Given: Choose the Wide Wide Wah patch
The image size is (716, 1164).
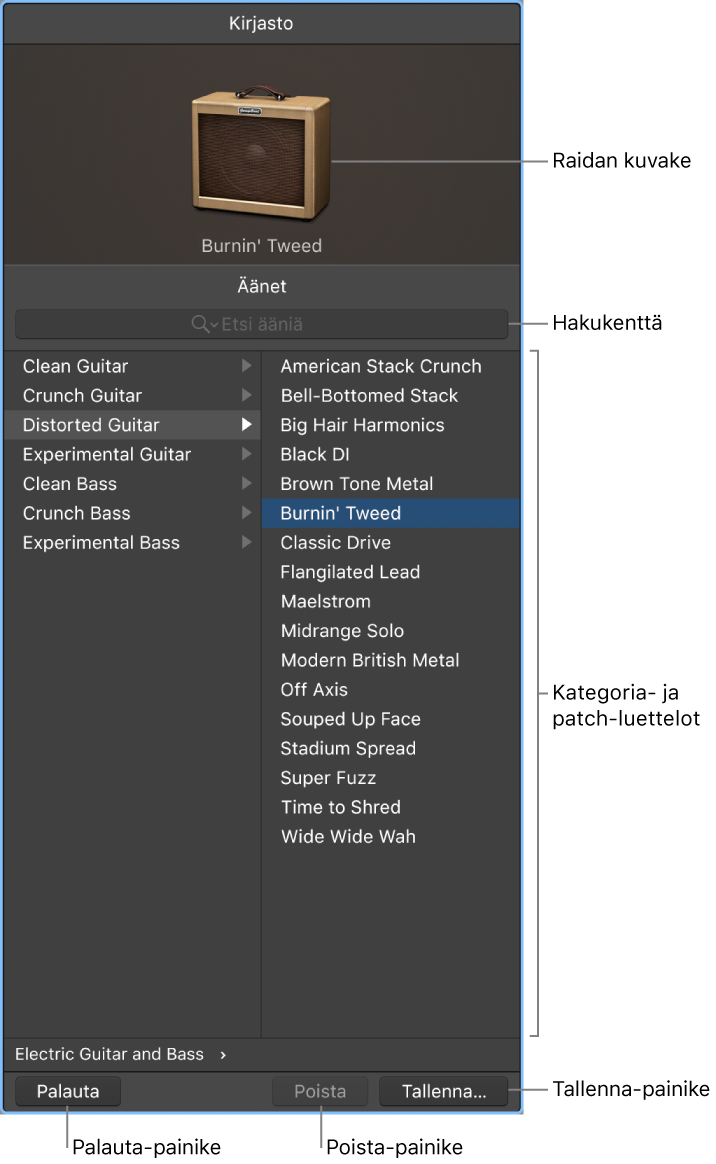Looking at the screenshot, I should coord(348,837).
